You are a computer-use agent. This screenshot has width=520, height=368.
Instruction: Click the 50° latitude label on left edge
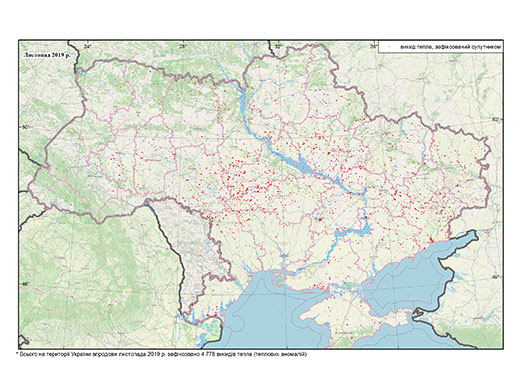(x=26, y=127)
